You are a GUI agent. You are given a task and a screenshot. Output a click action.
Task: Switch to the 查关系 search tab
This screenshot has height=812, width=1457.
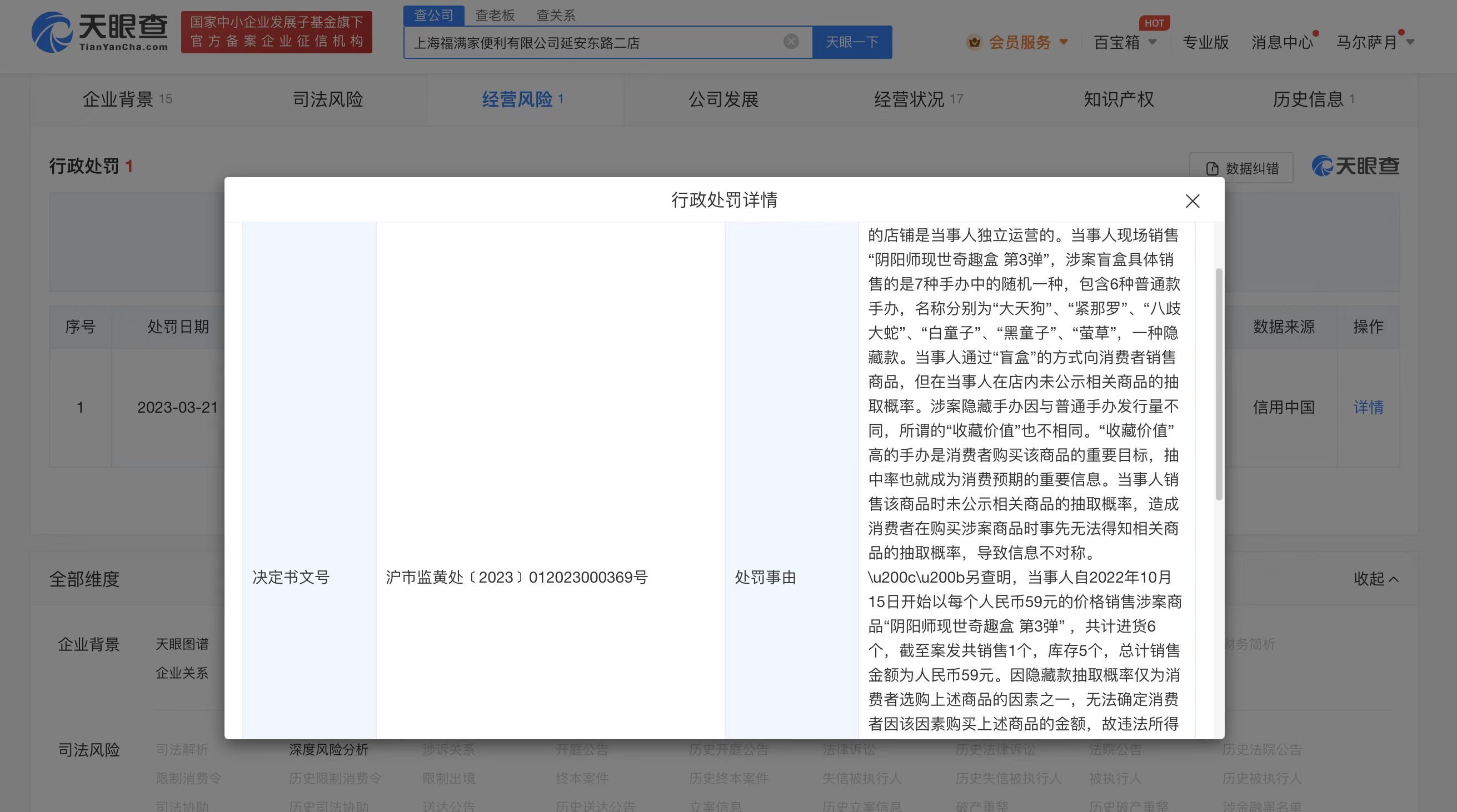(556, 14)
